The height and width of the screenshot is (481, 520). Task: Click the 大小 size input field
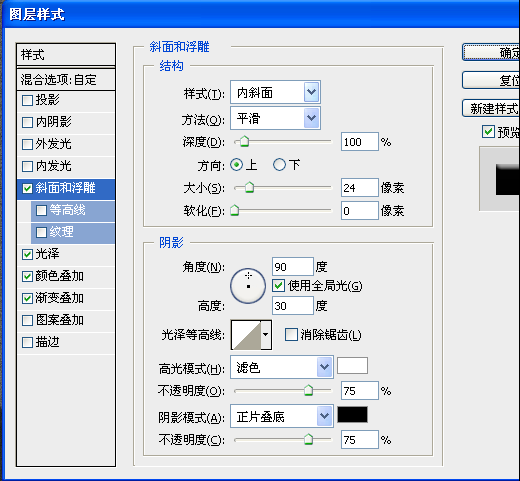pyautogui.click(x=360, y=188)
